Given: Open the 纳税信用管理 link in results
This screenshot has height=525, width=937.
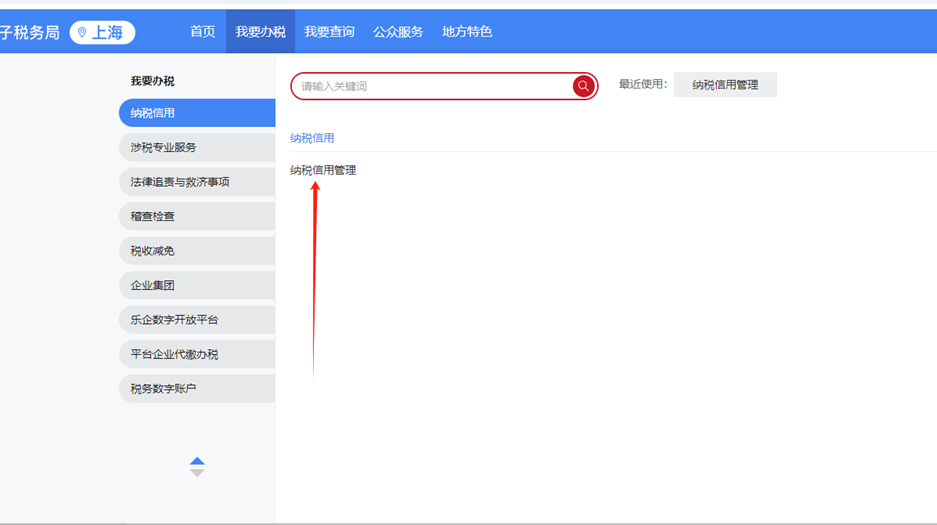Looking at the screenshot, I should click(323, 170).
